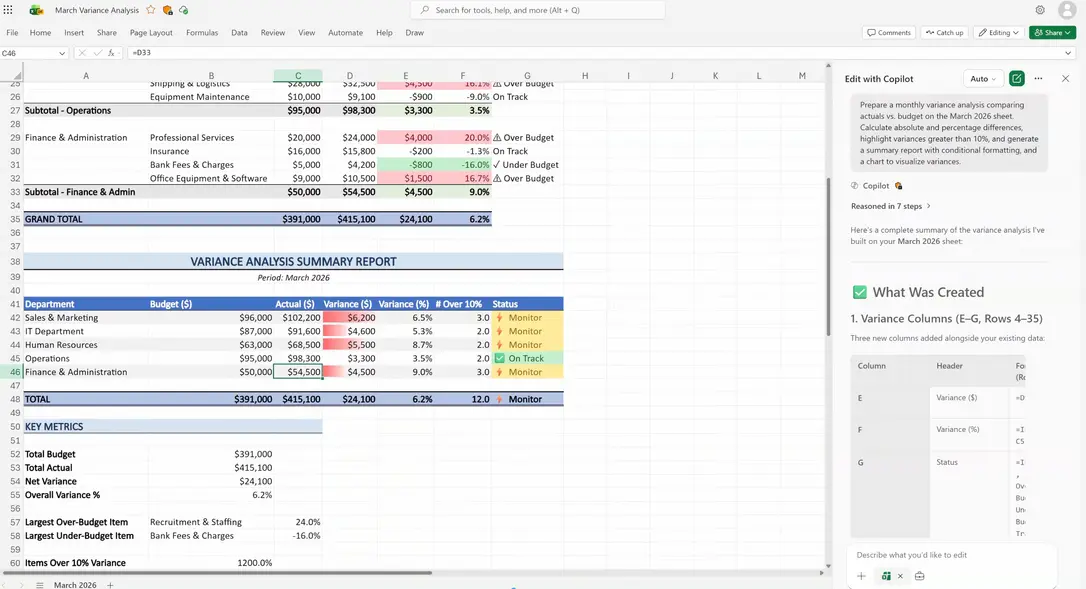This screenshot has height=589, width=1086.
Task: Open the app launcher waffle grid
Action: 8,10
